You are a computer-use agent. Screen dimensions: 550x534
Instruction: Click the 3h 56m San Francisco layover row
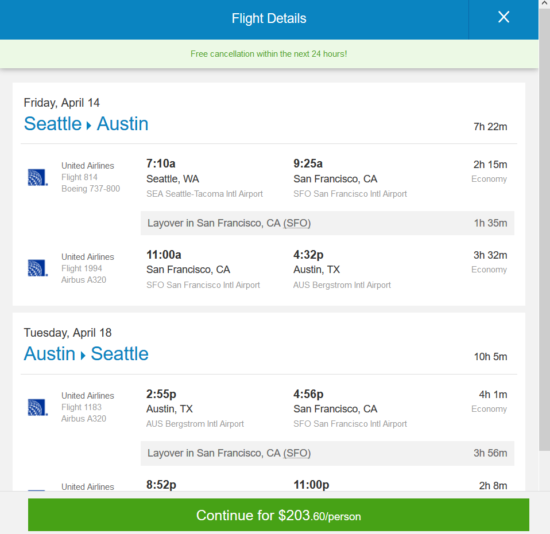click(x=327, y=453)
